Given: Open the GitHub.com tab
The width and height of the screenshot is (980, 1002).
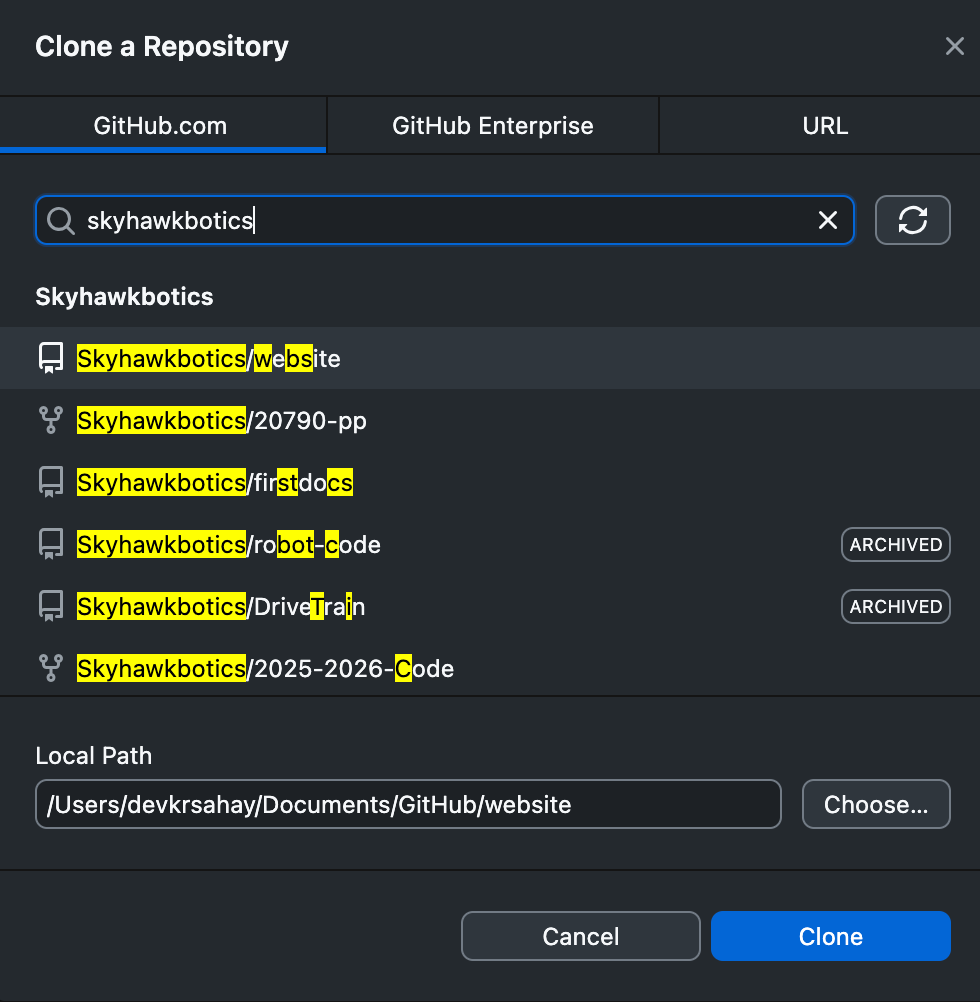Looking at the screenshot, I should [163, 125].
